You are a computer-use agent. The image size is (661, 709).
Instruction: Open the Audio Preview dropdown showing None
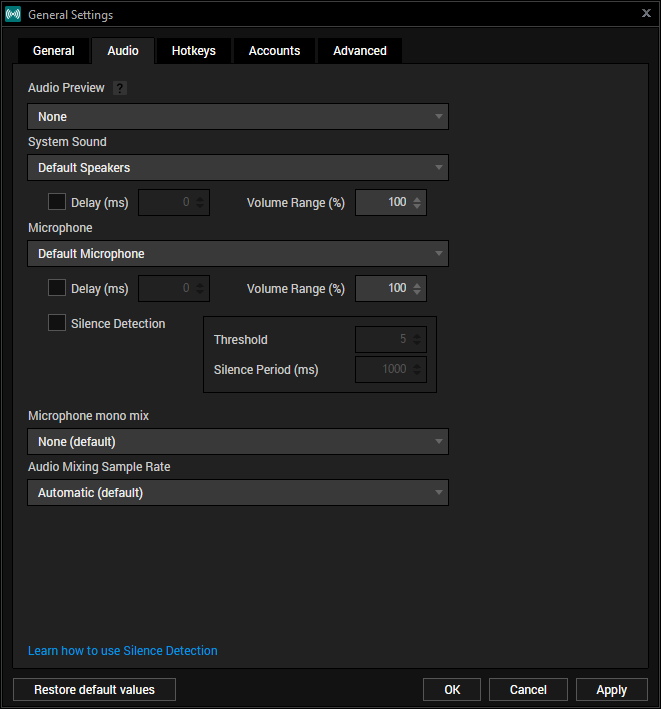pyautogui.click(x=238, y=117)
